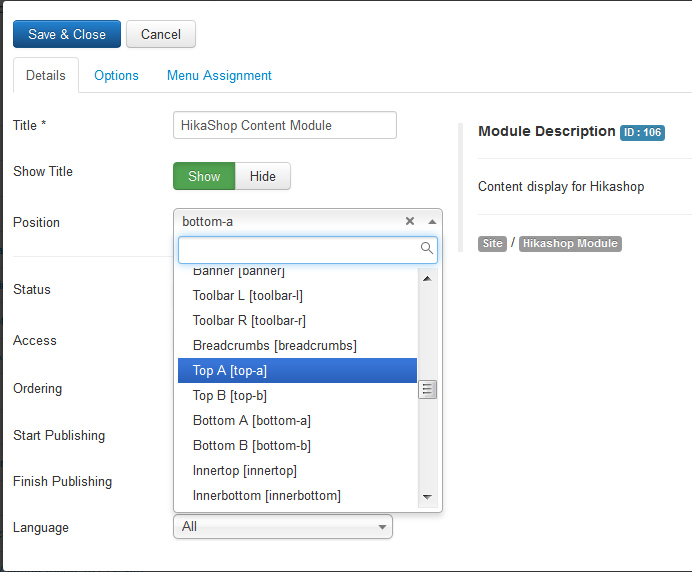Clear the bottom-a position selection

coord(410,221)
